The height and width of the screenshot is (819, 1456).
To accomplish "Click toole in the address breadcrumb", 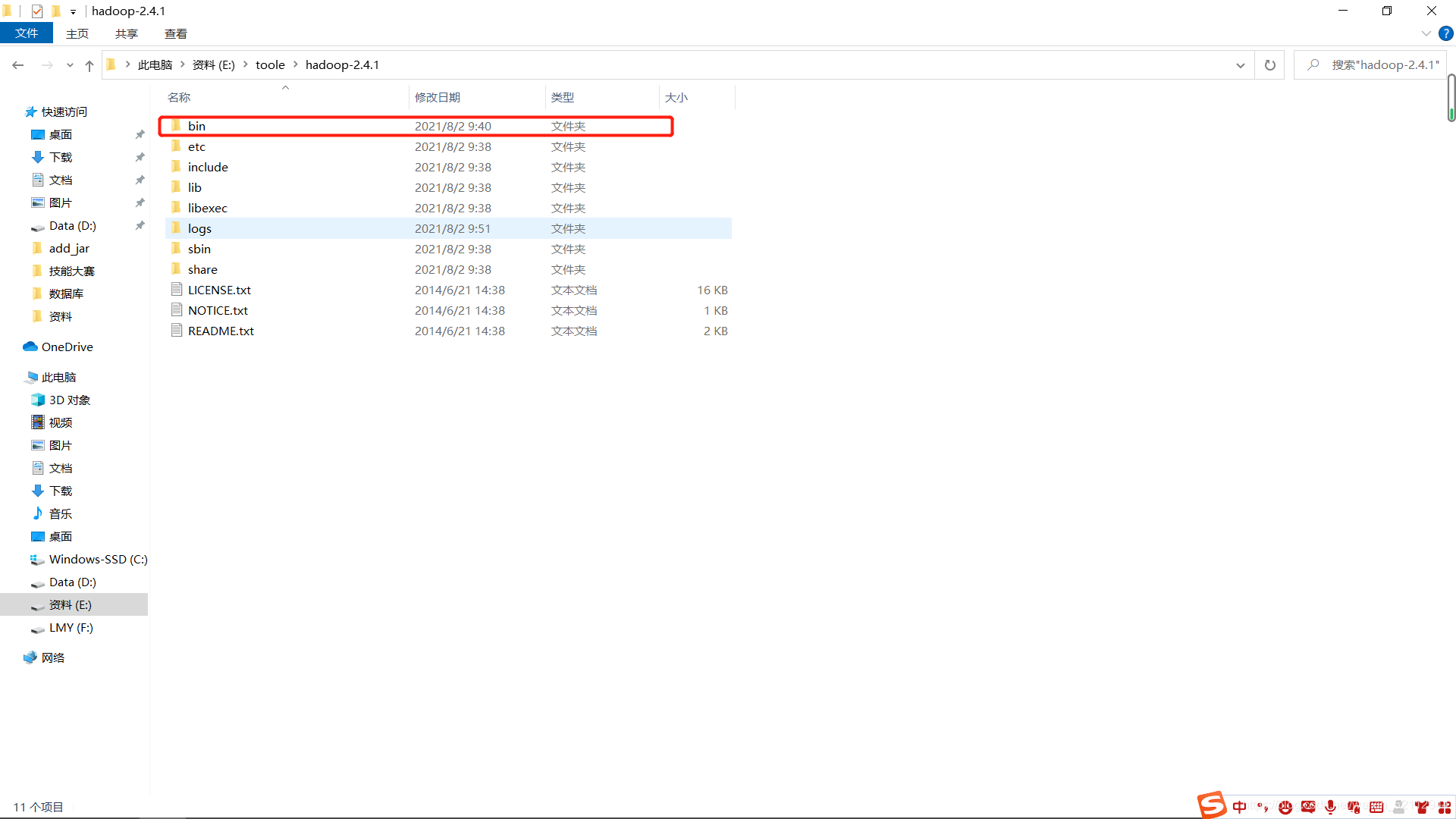I will pyautogui.click(x=270, y=65).
